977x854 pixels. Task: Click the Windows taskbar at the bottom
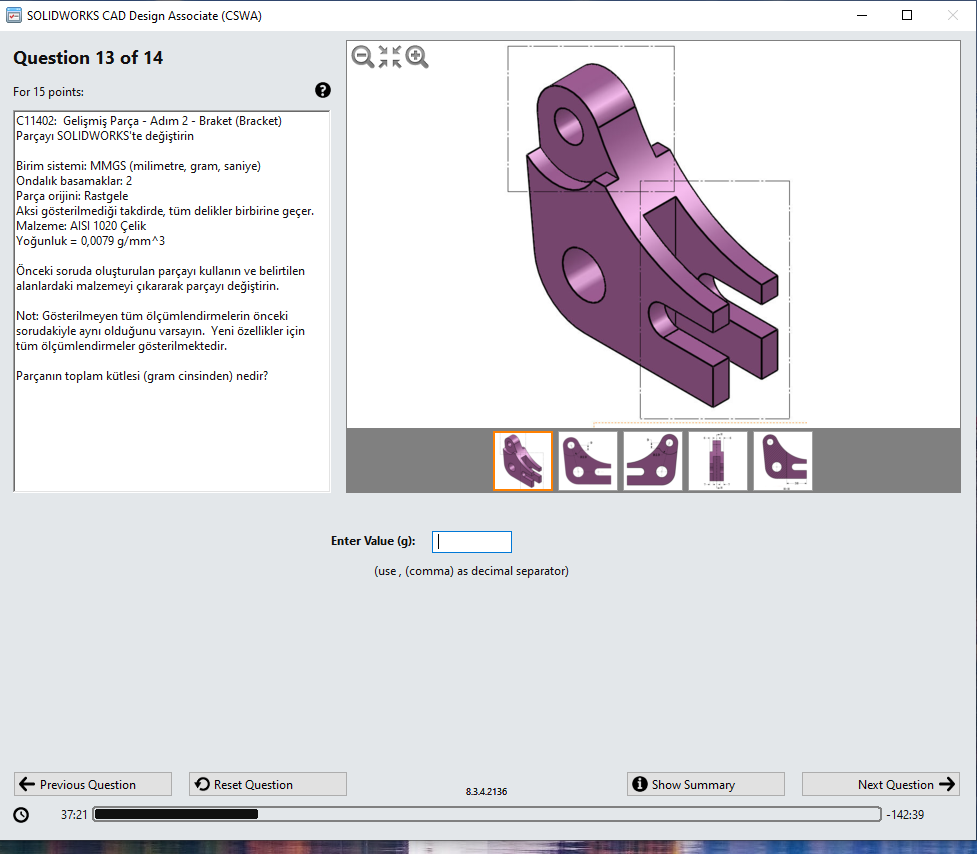488,848
